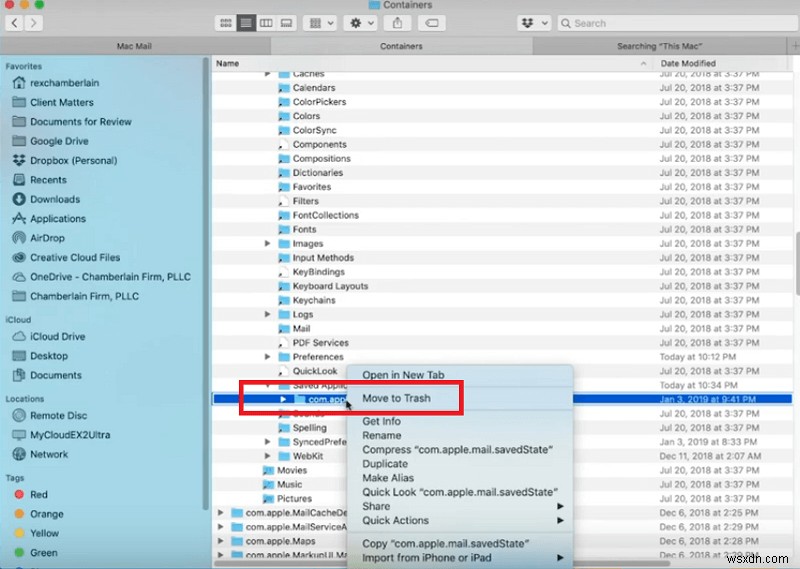Image resolution: width=800 pixels, height=569 pixels.
Task: Open the Share submenu
Action: [x=460, y=506]
